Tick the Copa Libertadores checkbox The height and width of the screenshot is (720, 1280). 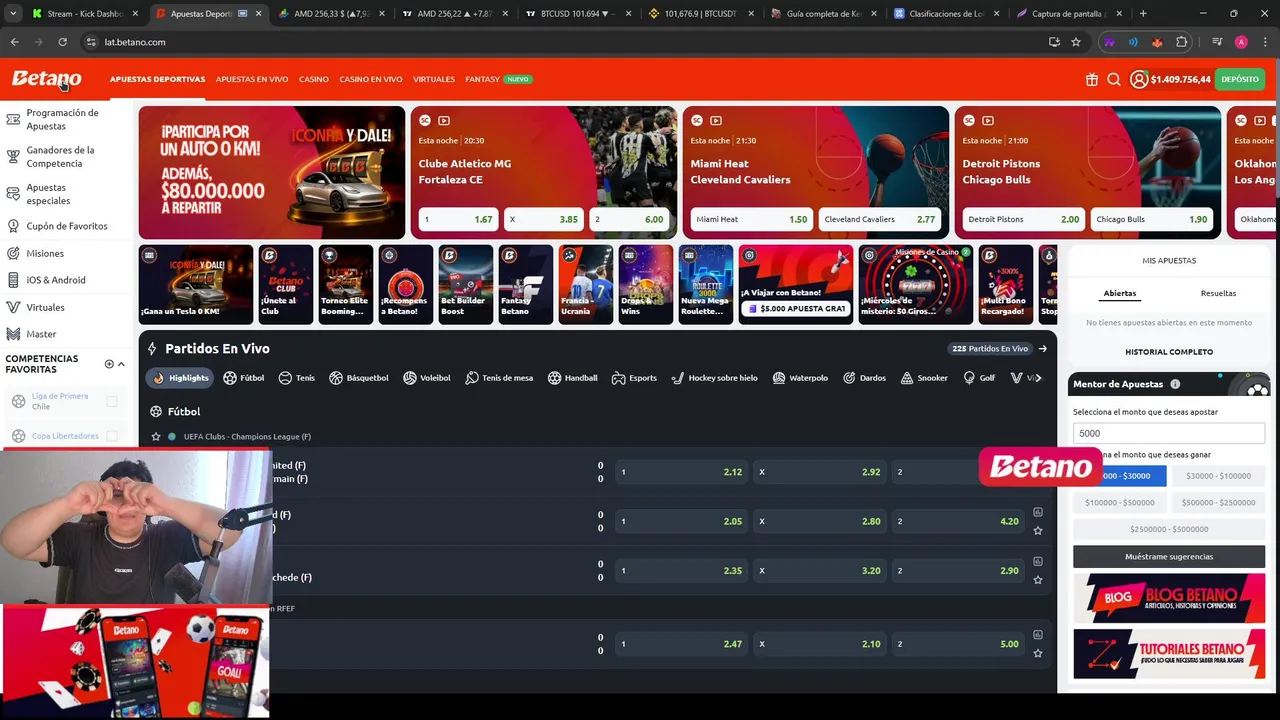tap(112, 436)
